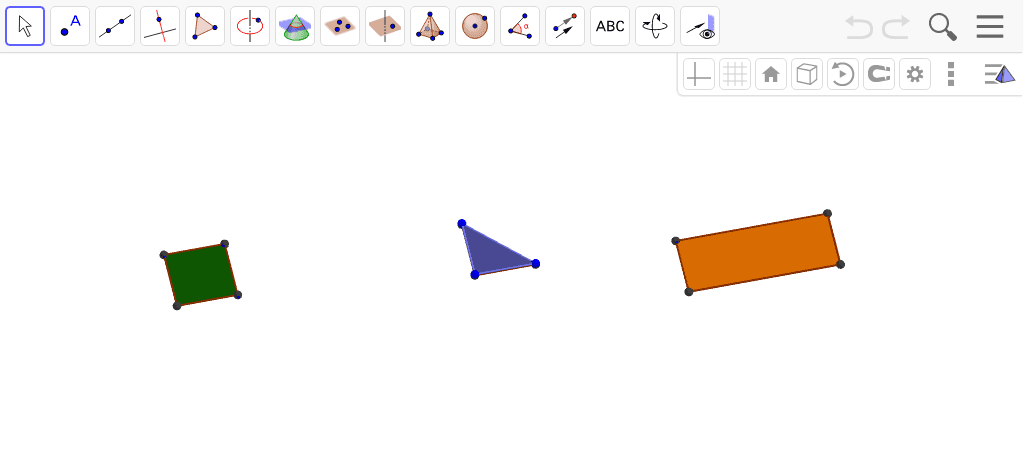The height and width of the screenshot is (450, 1024).
Task: Select the Line through two points tool
Action: 115,26
